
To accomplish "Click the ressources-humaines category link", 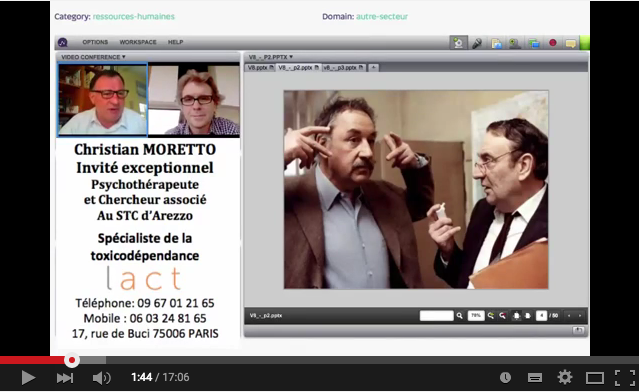I will [134, 17].
